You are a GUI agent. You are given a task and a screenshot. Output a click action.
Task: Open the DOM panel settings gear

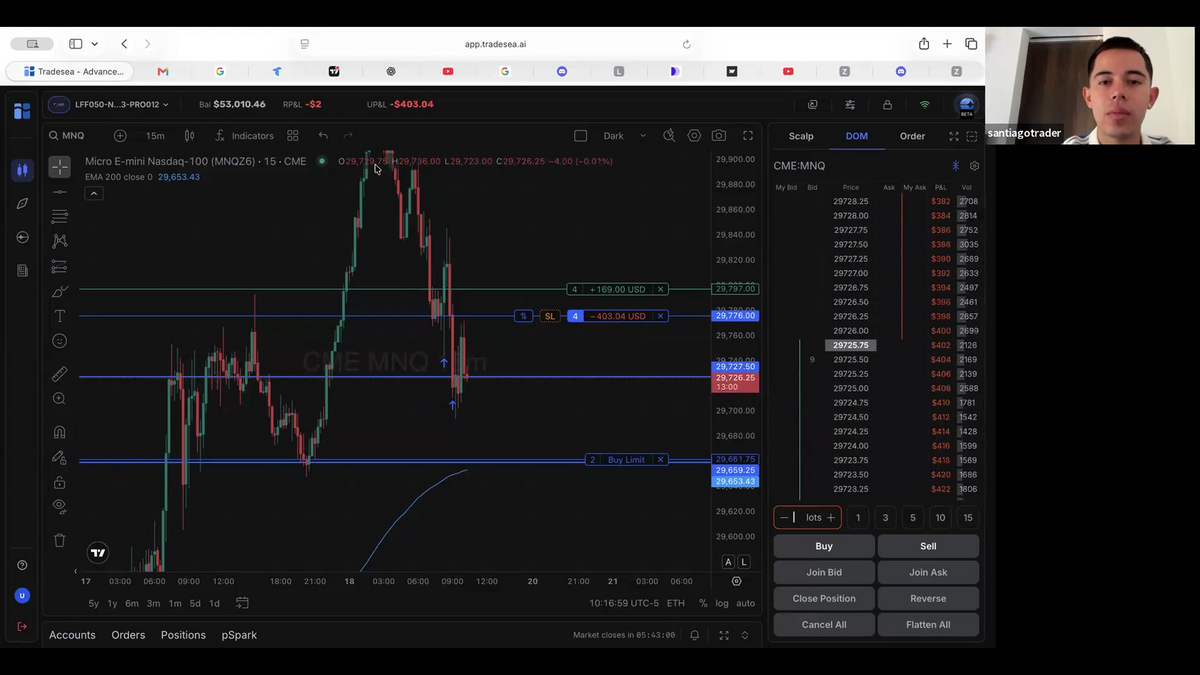[x=975, y=166]
